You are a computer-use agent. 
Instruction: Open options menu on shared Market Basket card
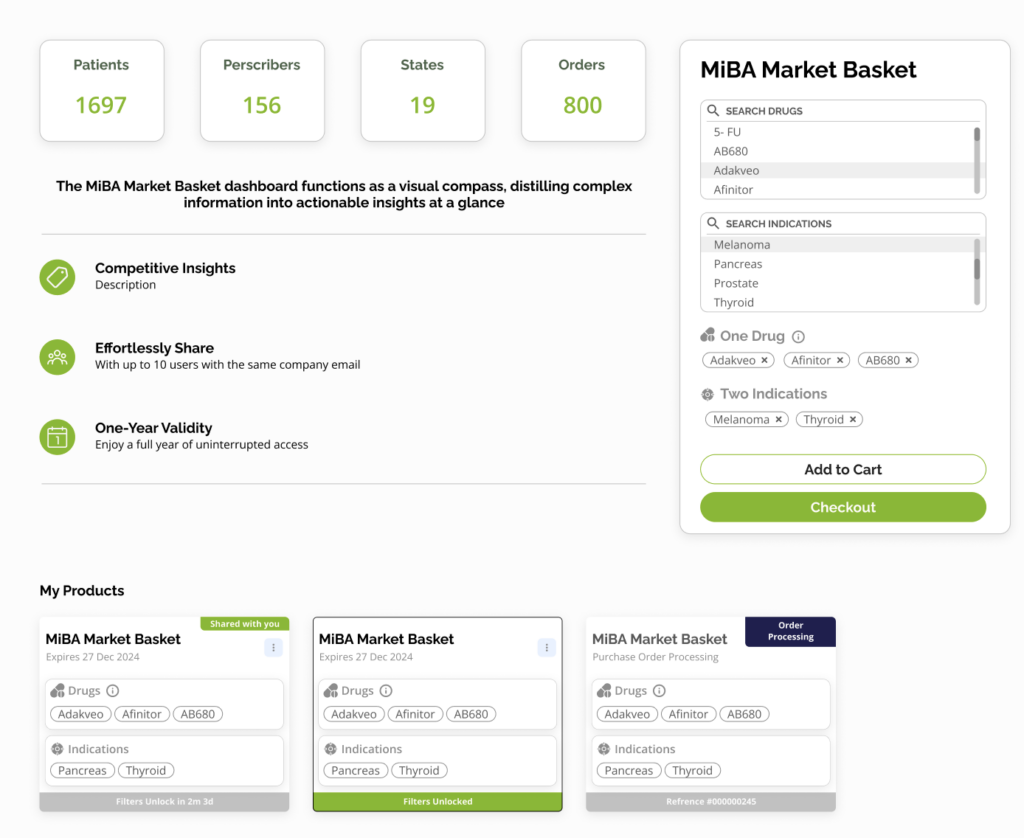(274, 647)
